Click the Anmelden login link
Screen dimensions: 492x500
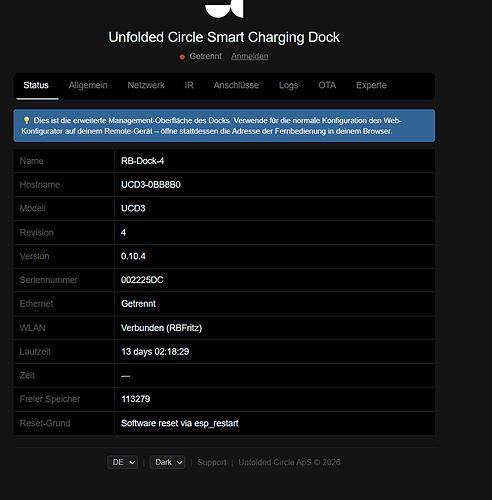(250, 56)
